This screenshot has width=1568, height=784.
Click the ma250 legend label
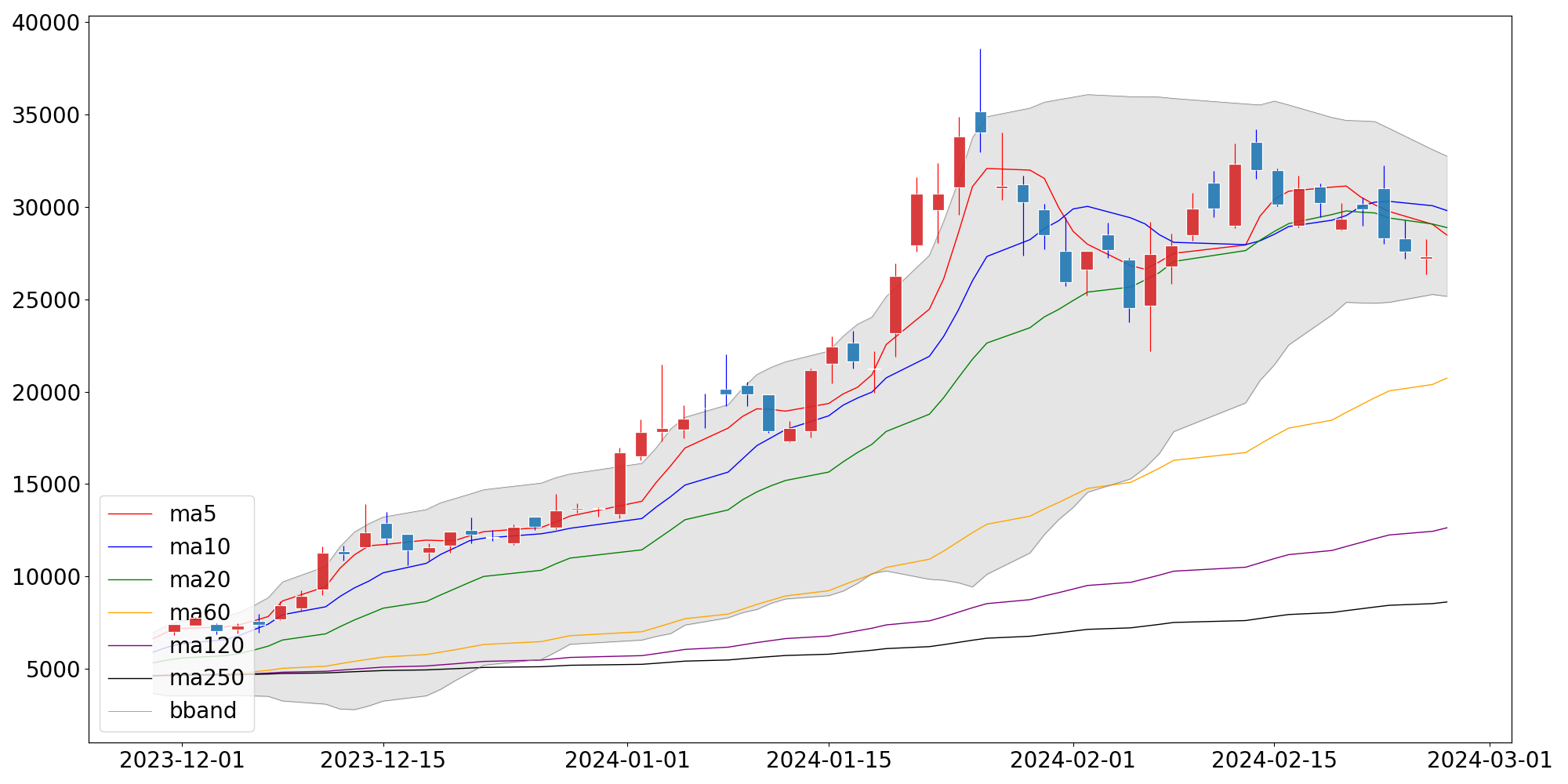(207, 677)
